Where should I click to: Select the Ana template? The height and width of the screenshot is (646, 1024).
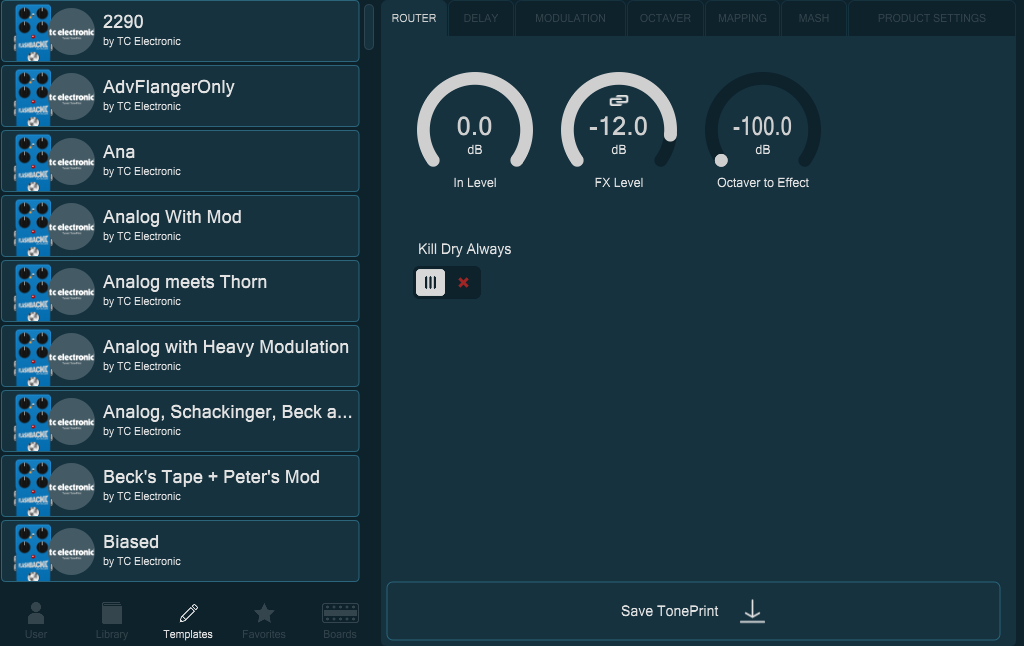[x=180, y=161]
